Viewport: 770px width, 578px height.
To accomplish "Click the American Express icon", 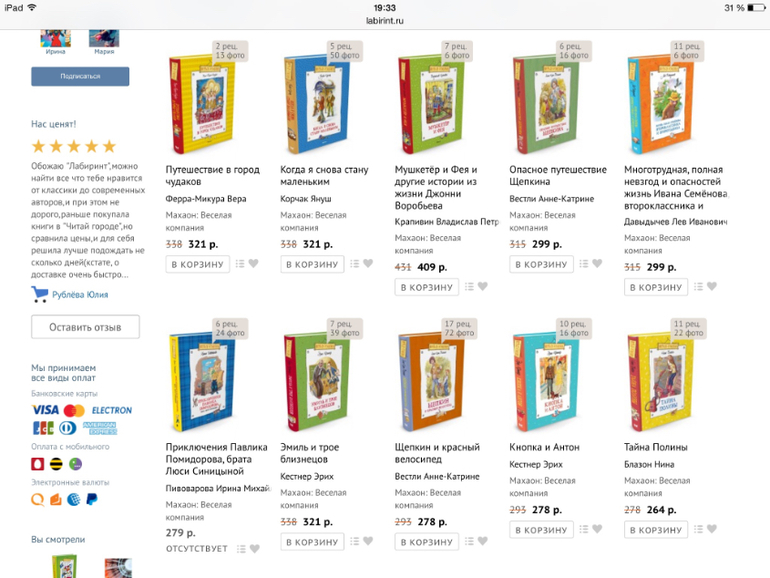I will click(x=100, y=427).
